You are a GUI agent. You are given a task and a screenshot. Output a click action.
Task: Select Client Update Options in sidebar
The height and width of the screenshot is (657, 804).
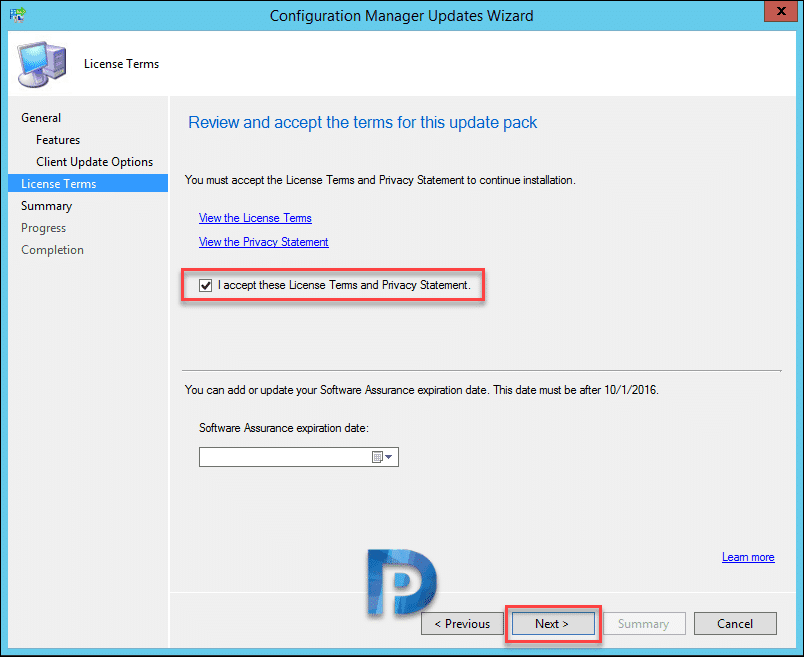[94, 162]
